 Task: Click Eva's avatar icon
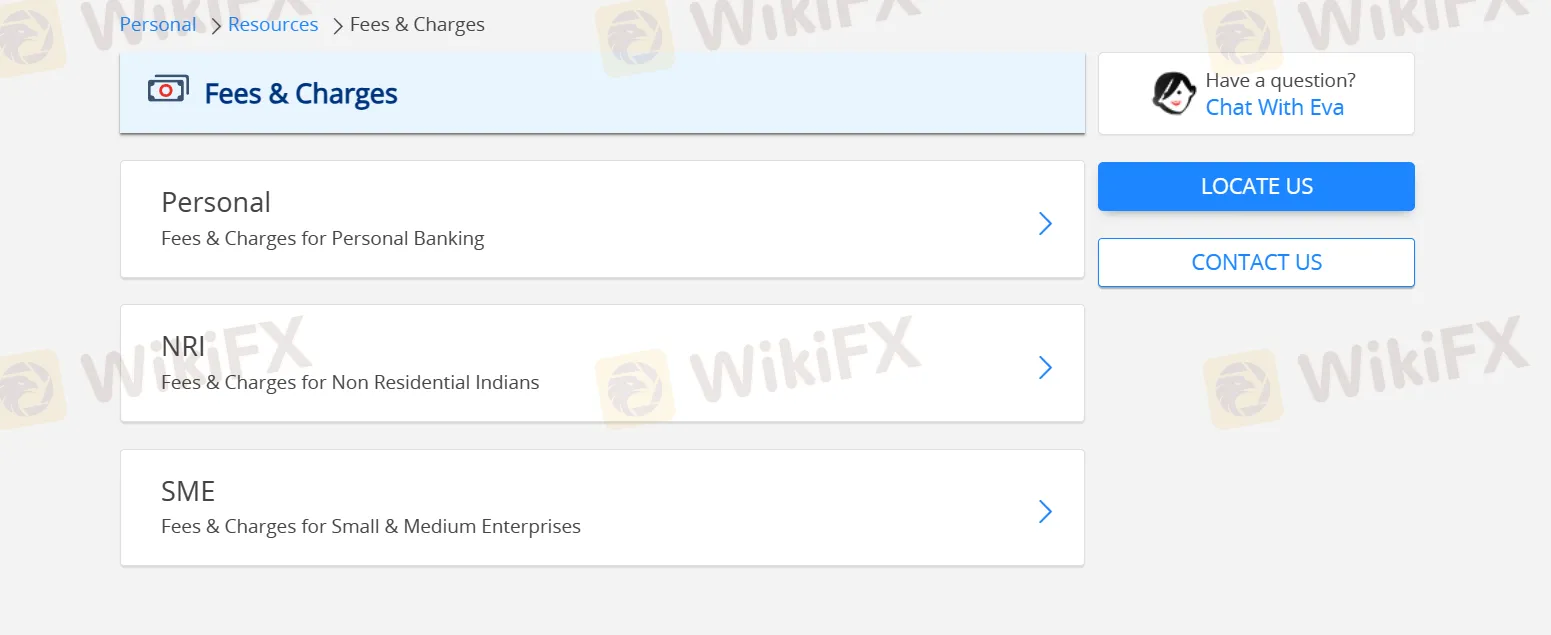(x=1174, y=93)
